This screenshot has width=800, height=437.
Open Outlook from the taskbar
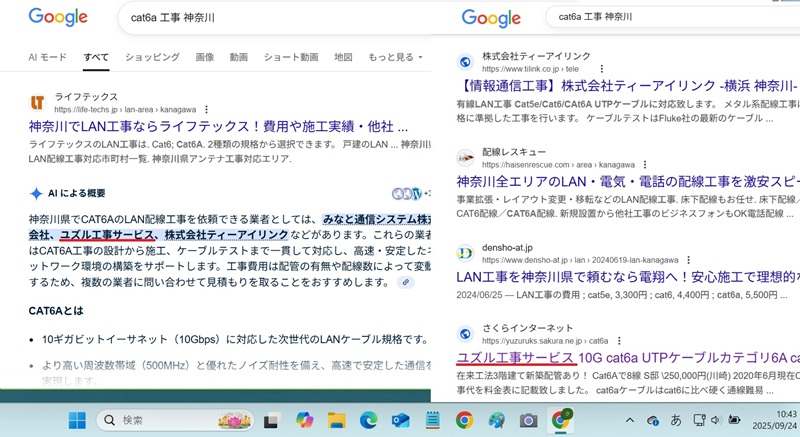401,420
